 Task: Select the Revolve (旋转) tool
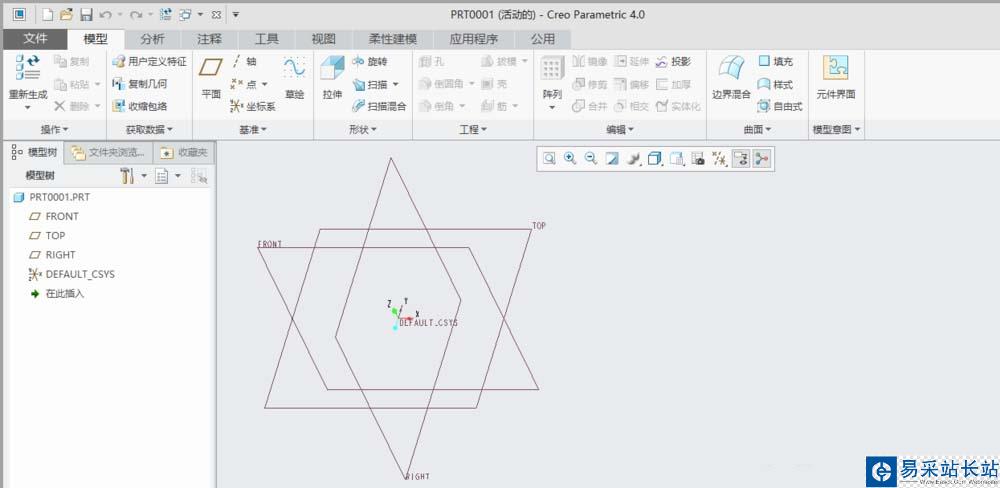point(370,61)
